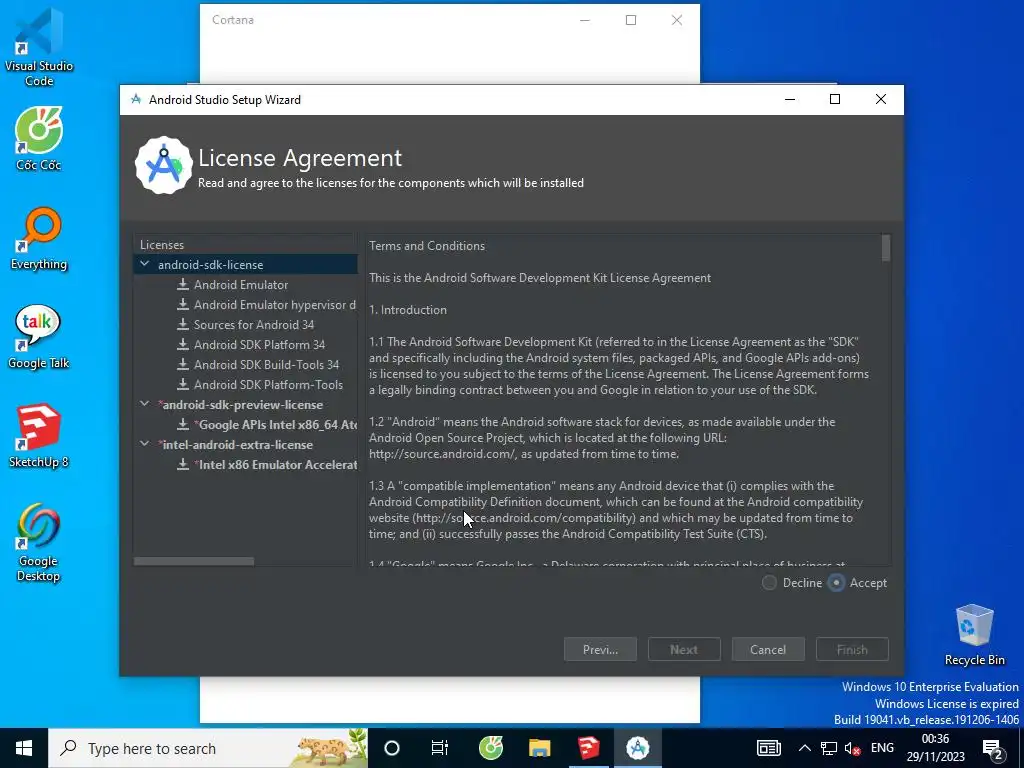Select Sources for Android 34 row
Image resolution: width=1024 pixels, height=768 pixels.
click(x=246, y=325)
